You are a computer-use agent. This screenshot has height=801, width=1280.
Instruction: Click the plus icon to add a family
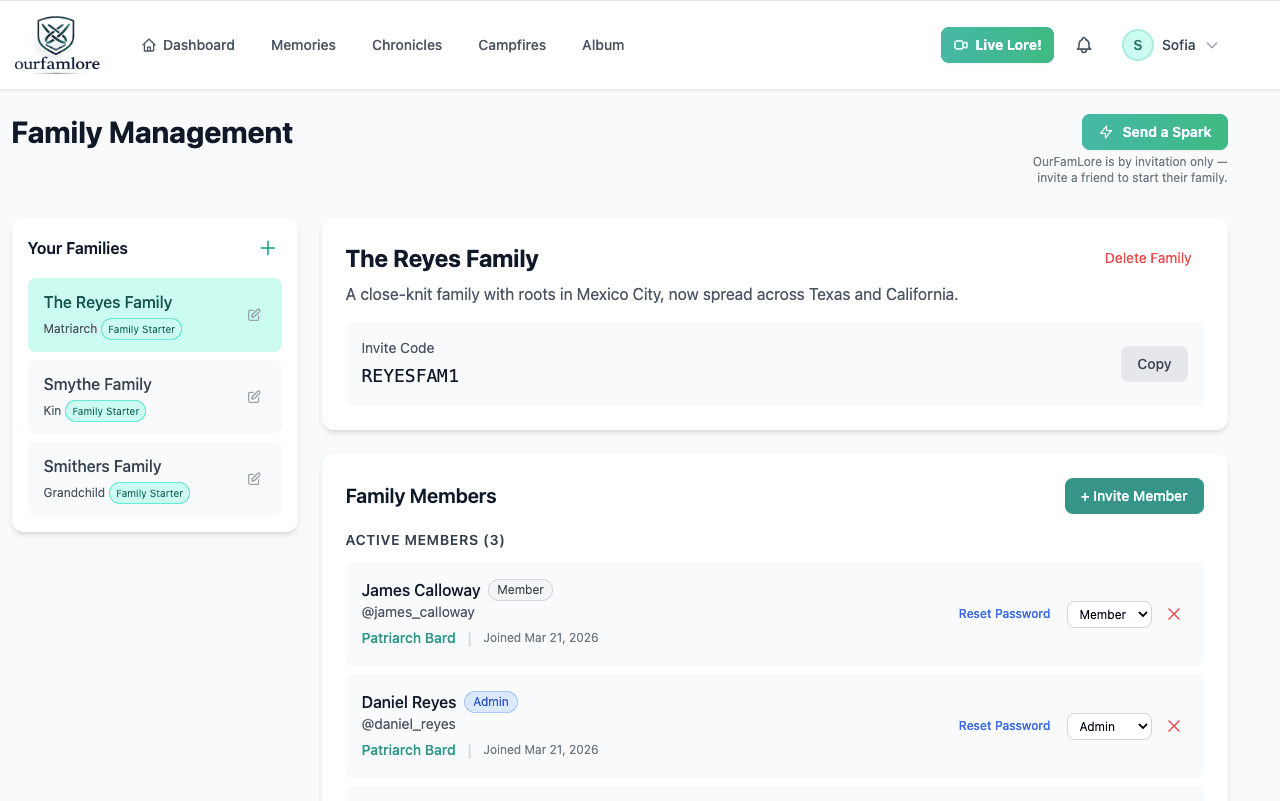(x=267, y=247)
